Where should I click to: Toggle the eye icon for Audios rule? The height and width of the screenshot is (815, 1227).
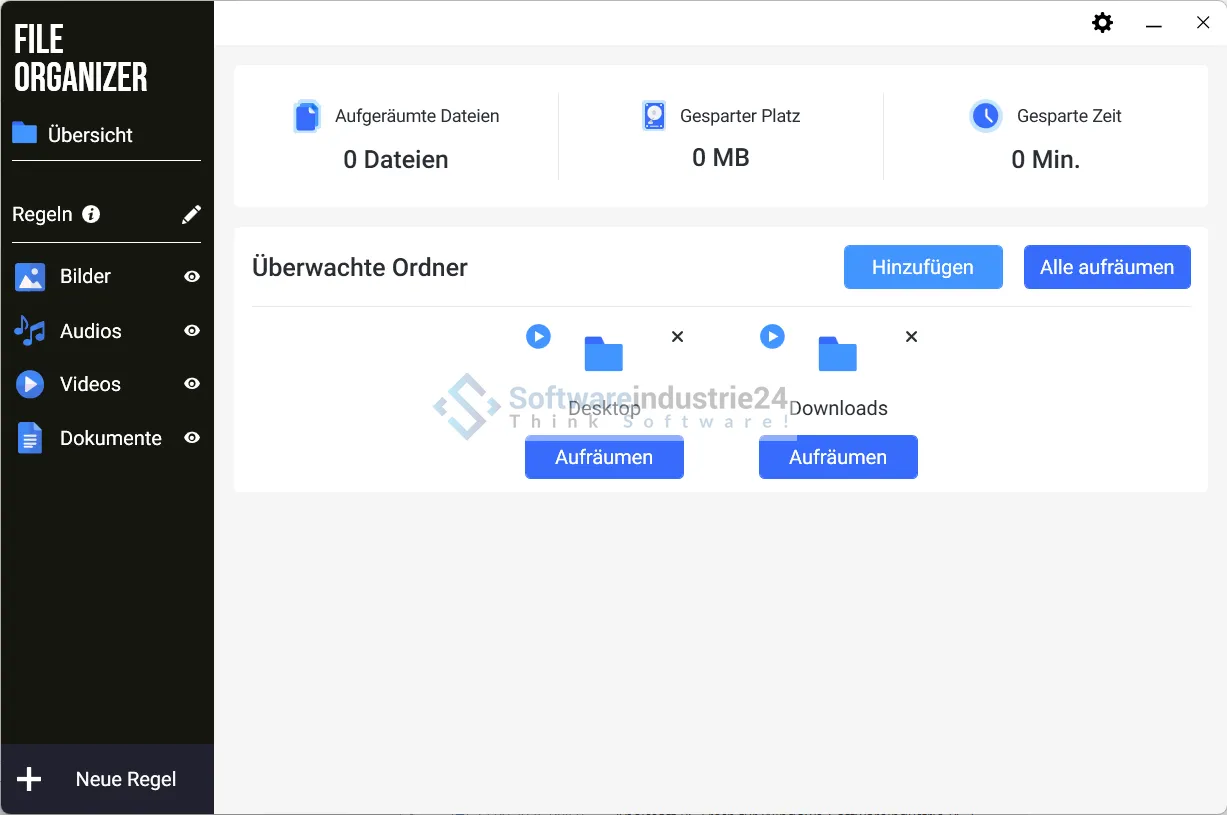[192, 331]
